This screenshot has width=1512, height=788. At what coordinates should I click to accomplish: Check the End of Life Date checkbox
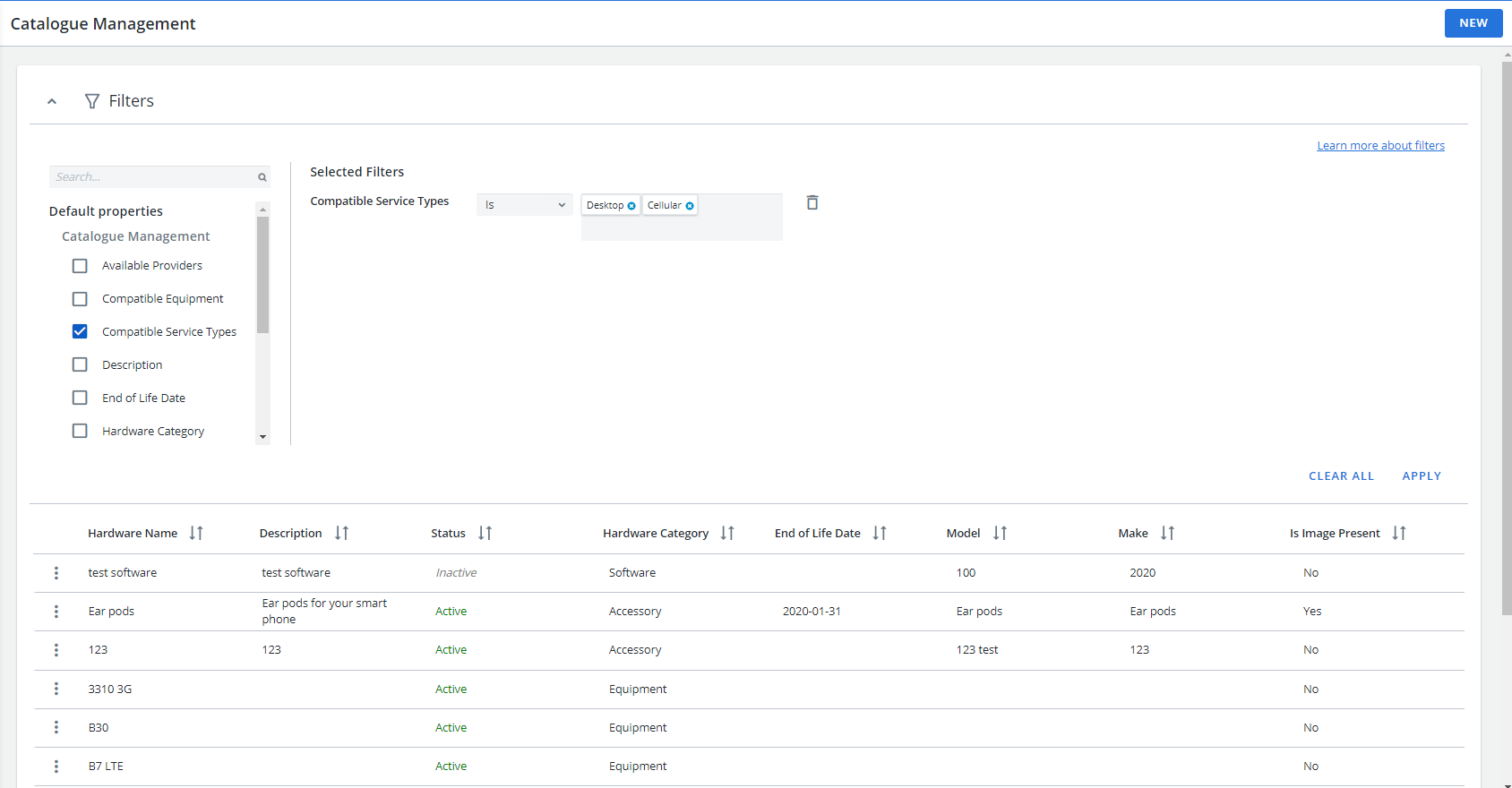click(x=80, y=398)
